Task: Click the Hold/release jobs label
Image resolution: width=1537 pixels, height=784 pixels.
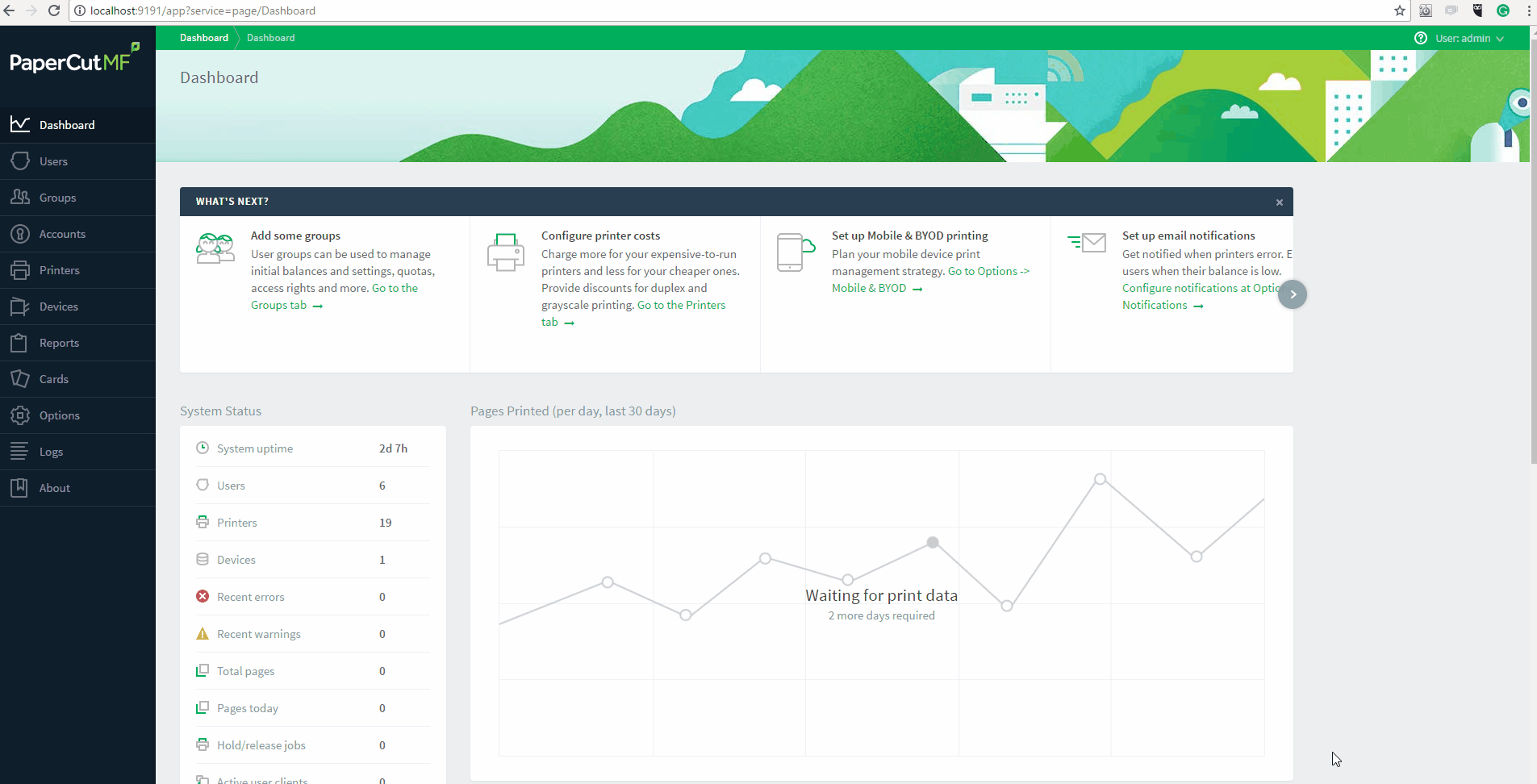Action: tap(261, 745)
